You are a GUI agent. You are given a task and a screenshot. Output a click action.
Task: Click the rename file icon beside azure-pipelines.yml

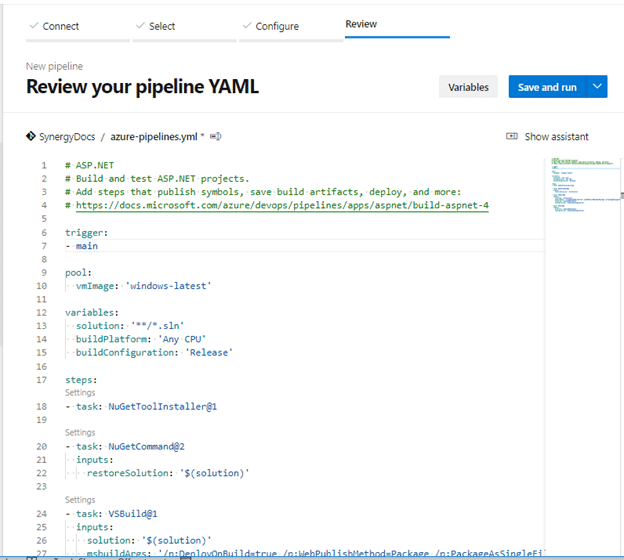tap(216, 136)
